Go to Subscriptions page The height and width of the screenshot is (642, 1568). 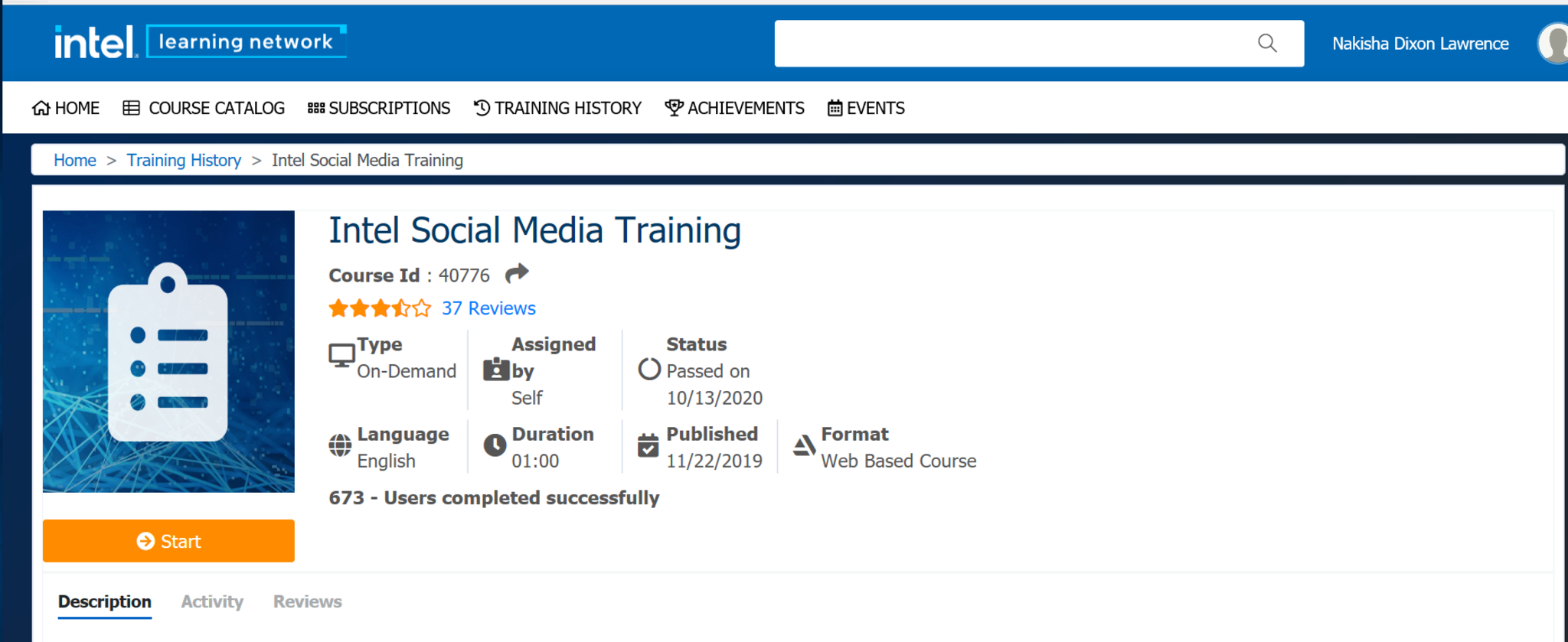pos(379,108)
